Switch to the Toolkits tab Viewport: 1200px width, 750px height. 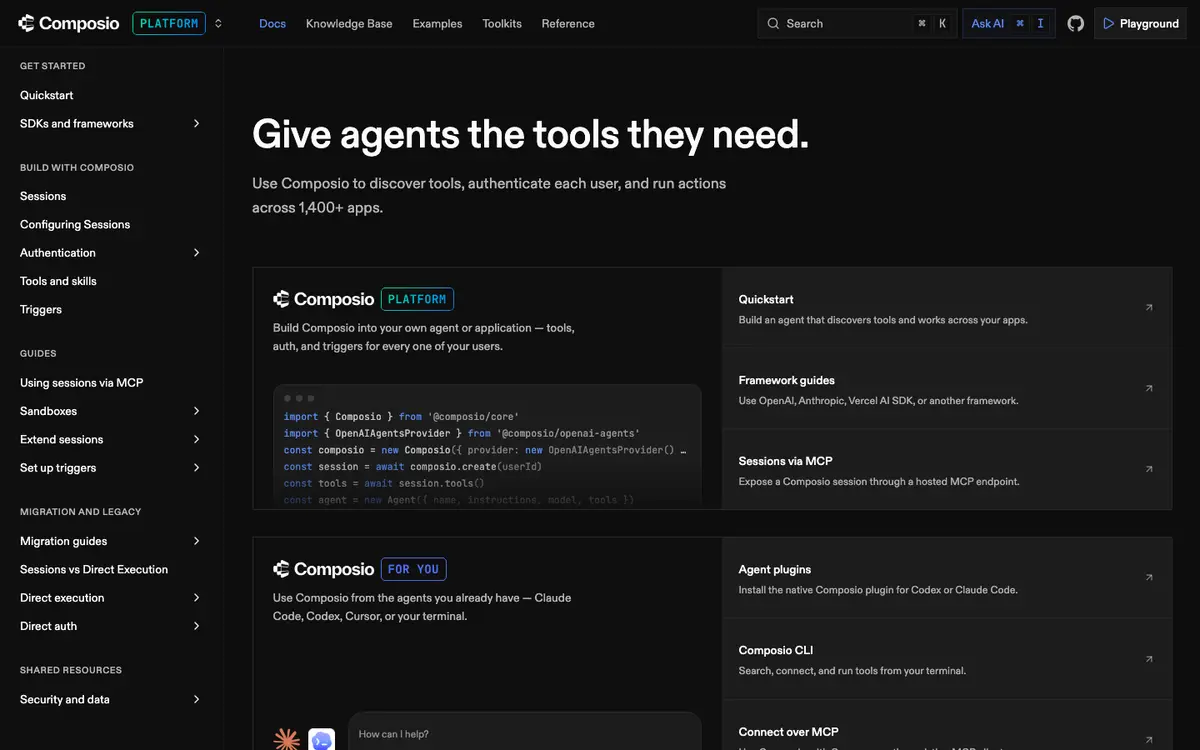pos(502,23)
